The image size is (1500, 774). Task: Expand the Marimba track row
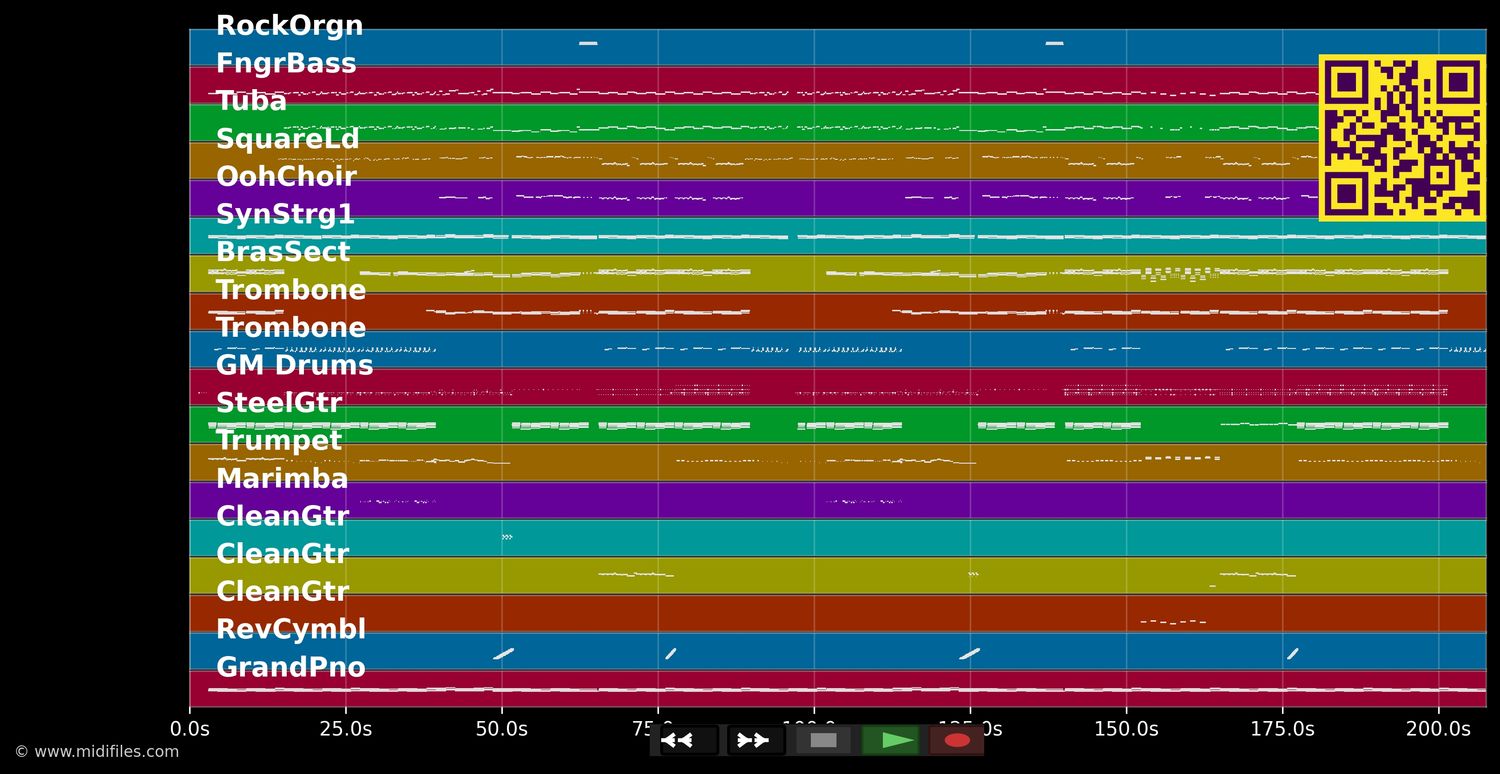tap(282, 478)
